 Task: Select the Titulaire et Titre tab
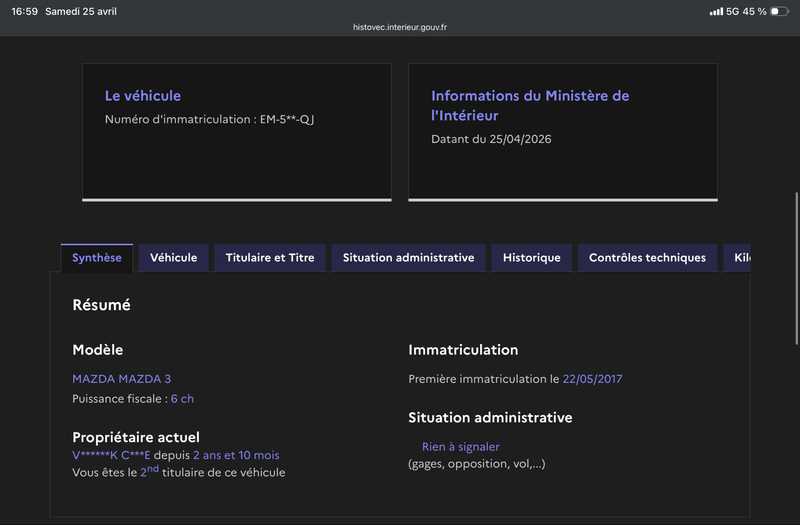pos(270,257)
